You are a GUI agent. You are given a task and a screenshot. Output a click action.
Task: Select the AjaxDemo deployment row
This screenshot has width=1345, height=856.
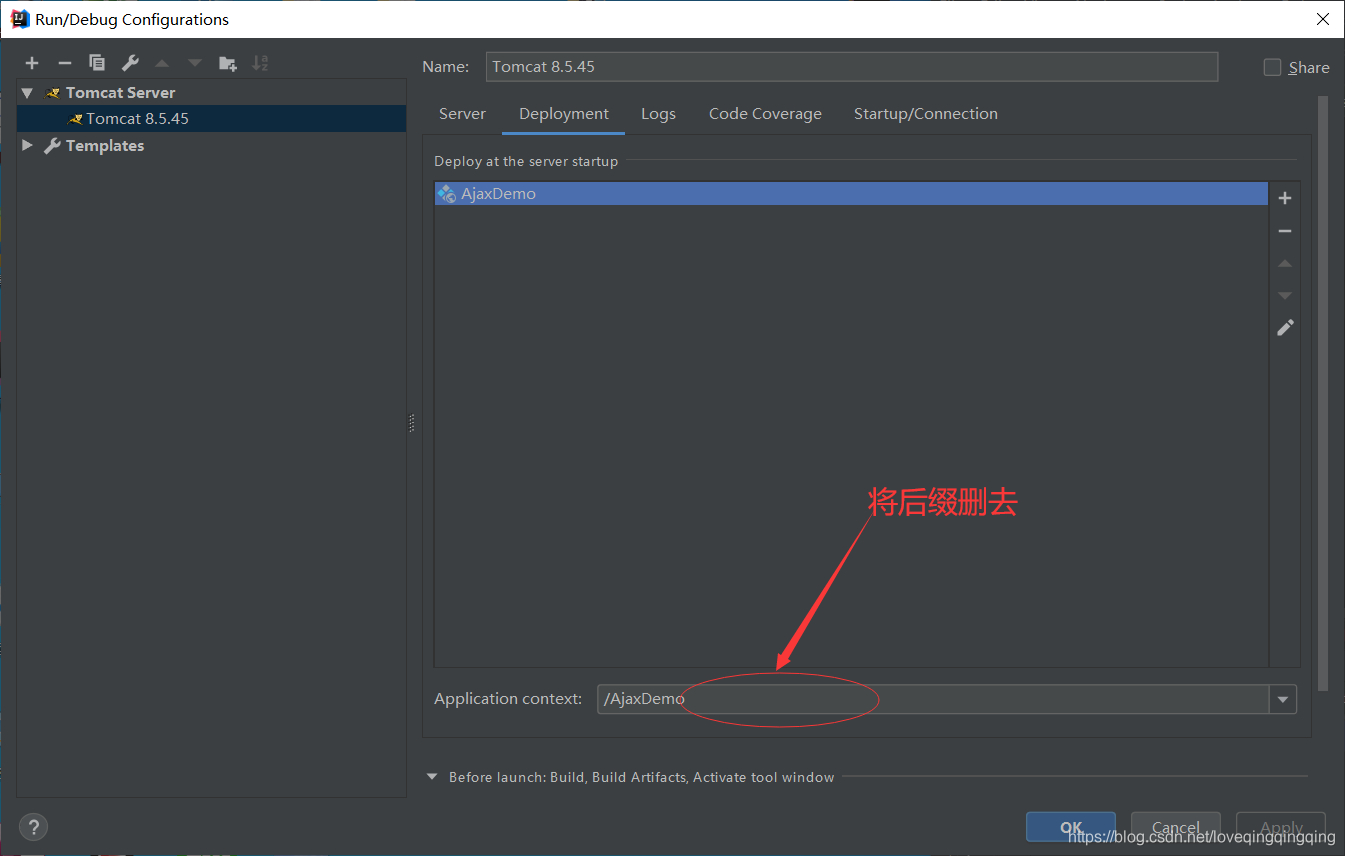pos(851,194)
